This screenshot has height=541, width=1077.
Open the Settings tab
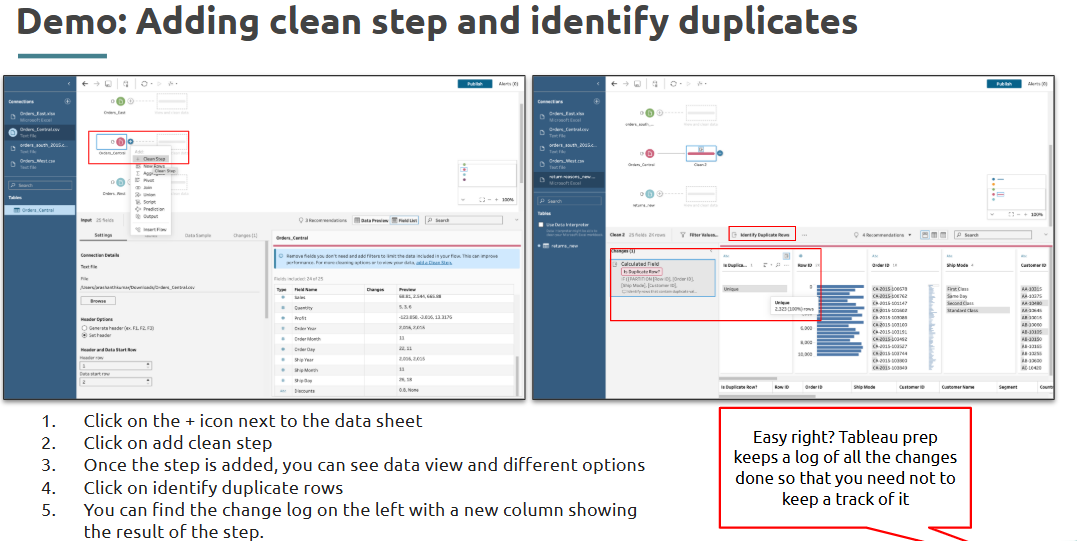104,235
